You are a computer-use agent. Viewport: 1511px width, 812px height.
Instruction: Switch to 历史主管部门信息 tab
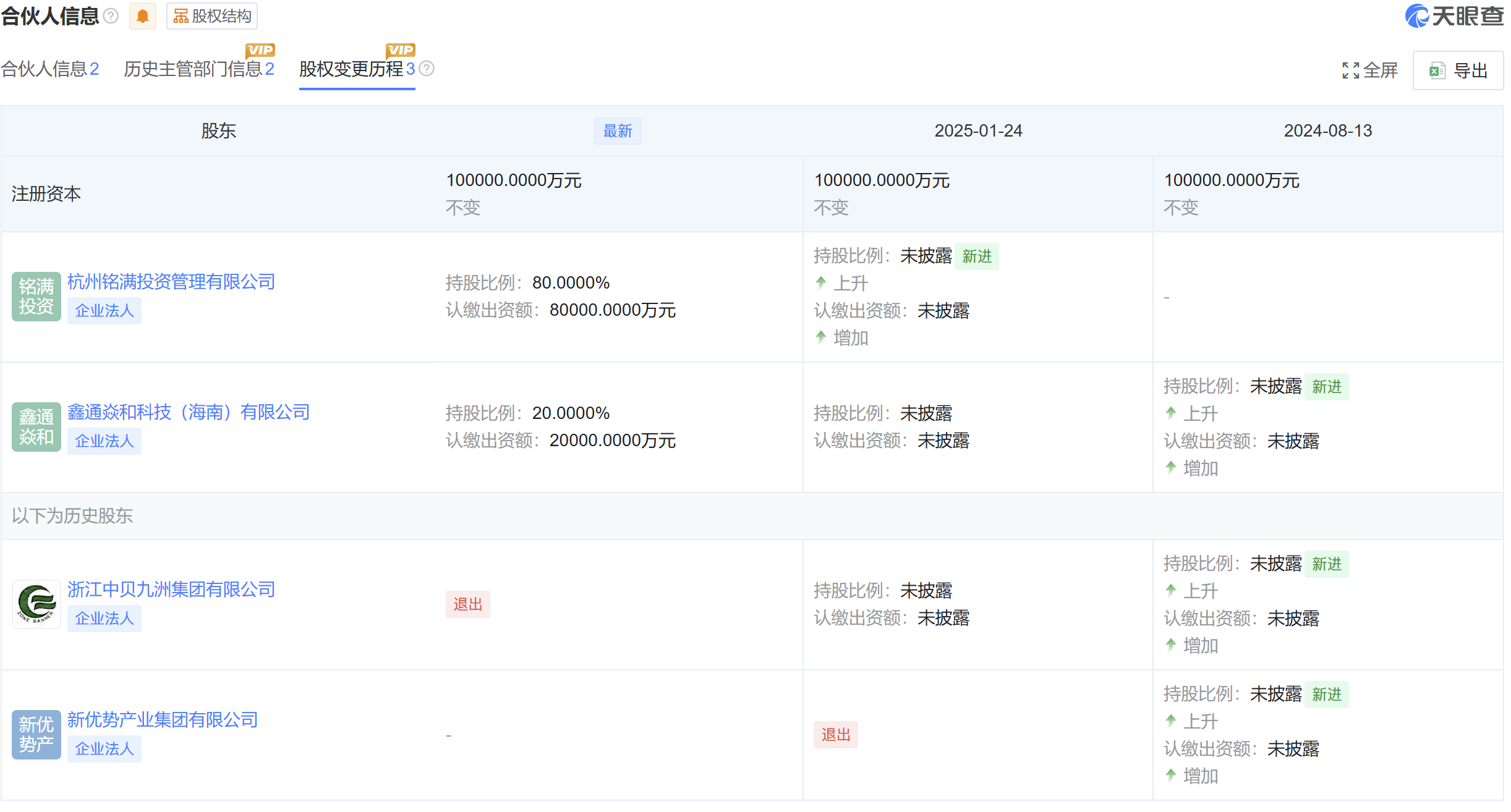[198, 69]
